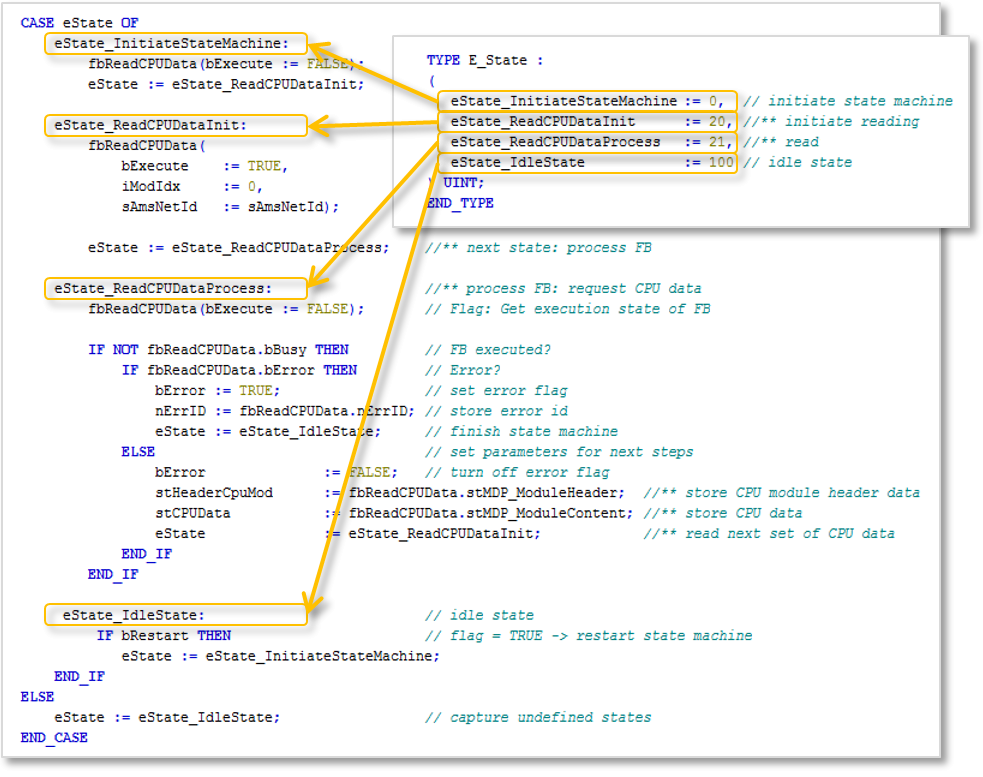Image resolution: width=983 pixels, height=777 pixels.
Task: Click comment "// Flag: Get execution state of FB"
Action: [567, 309]
